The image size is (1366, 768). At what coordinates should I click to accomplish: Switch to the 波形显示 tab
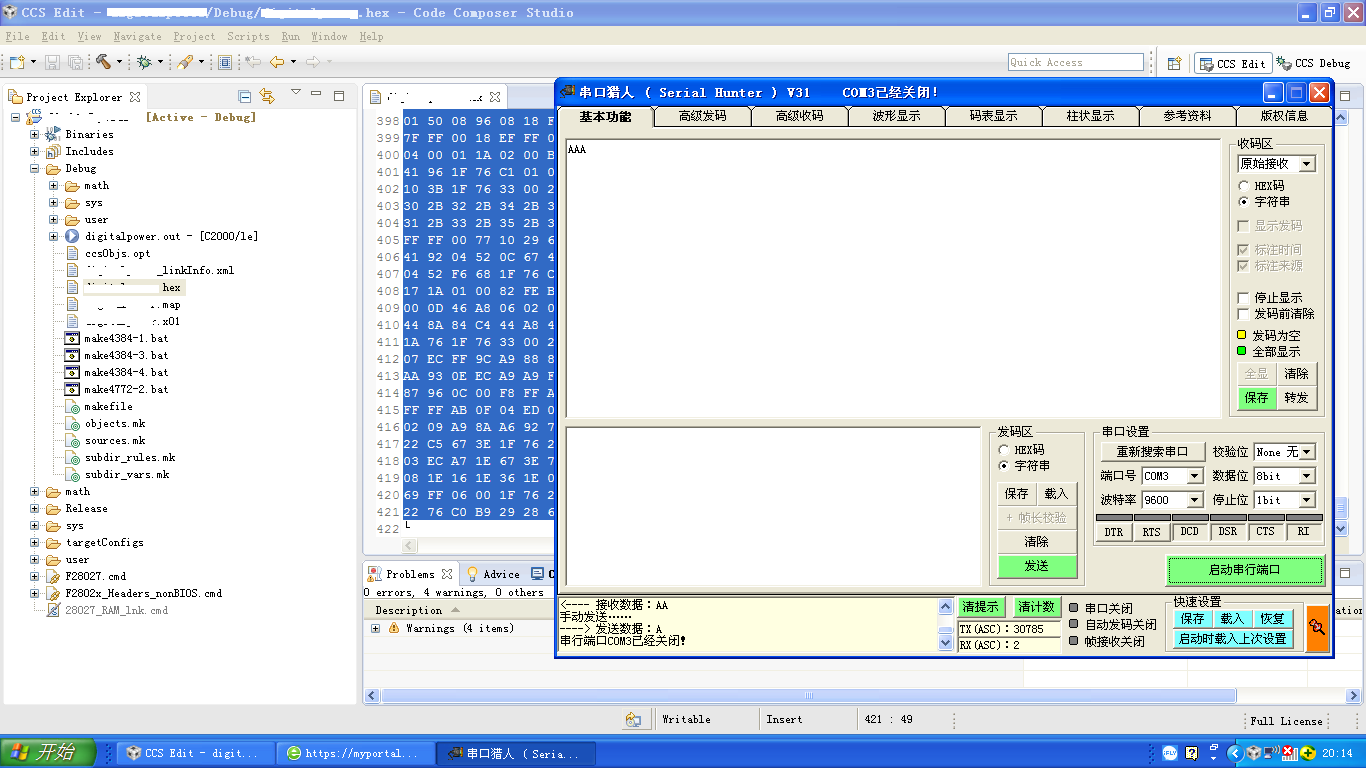pyautogui.click(x=897, y=116)
